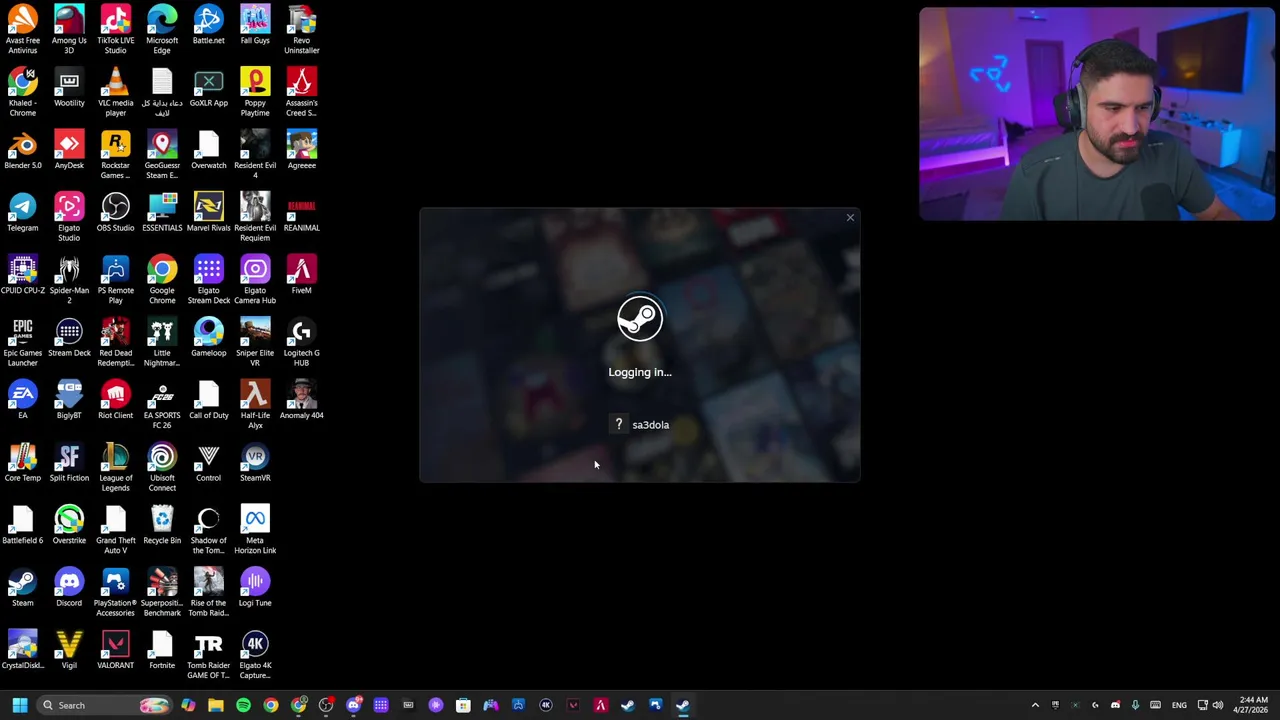The image size is (1280, 720).
Task: Open the volume control in system tray
Action: (x=1218, y=705)
